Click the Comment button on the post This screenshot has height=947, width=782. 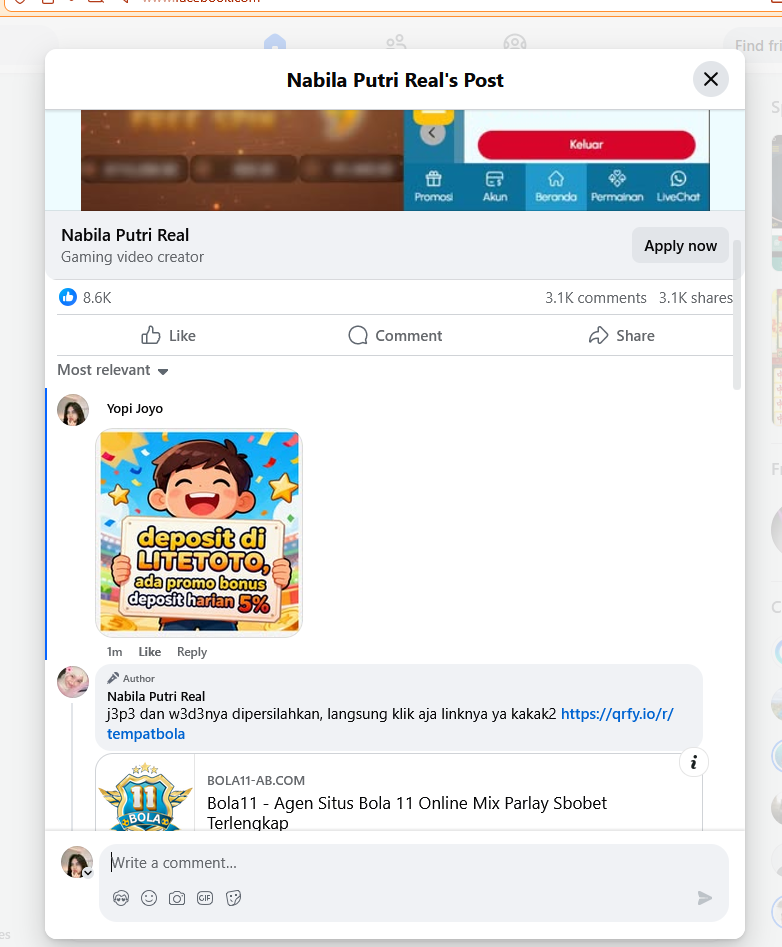point(396,335)
